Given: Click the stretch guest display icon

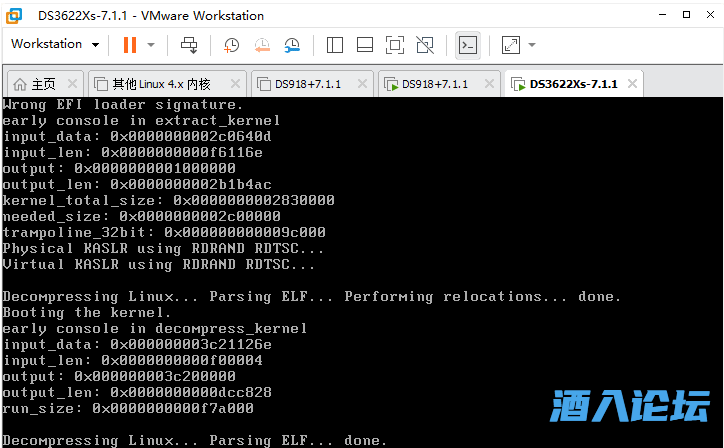Looking at the screenshot, I should [511, 44].
